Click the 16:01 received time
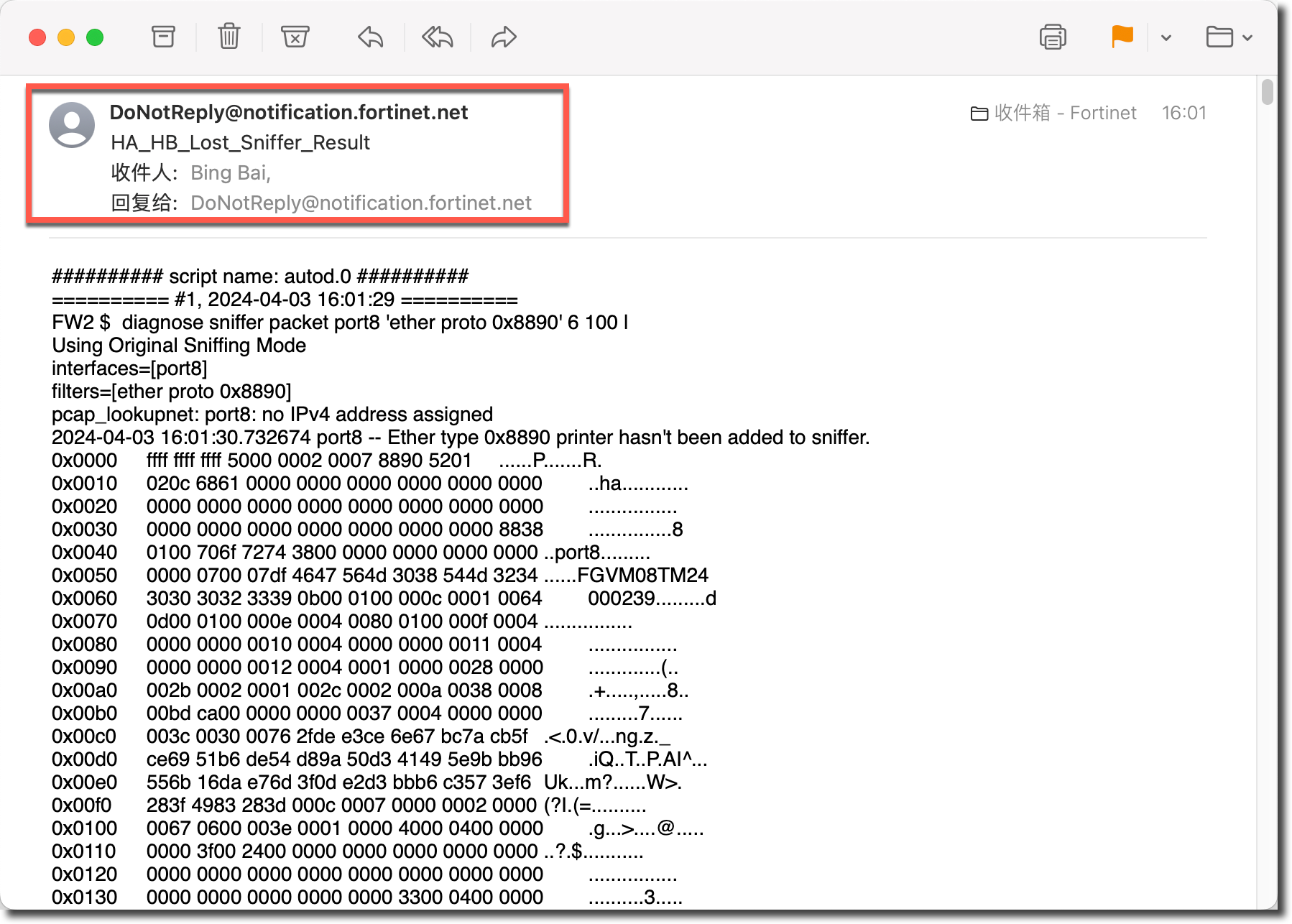 coord(1183,113)
